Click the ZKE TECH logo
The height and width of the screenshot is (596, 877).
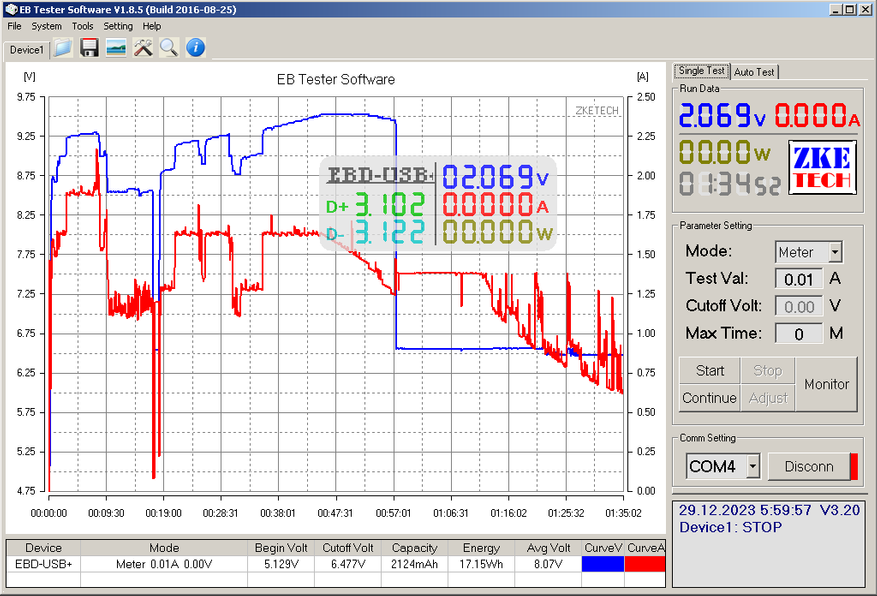(x=822, y=168)
